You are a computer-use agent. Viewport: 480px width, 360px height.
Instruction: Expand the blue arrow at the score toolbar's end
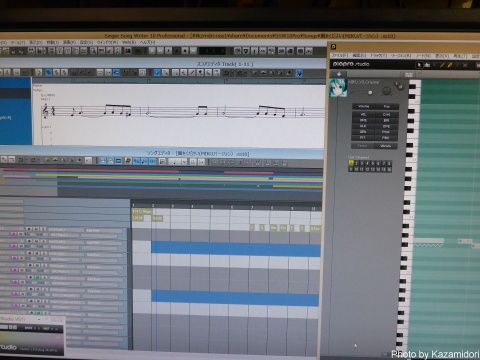click(x=299, y=73)
